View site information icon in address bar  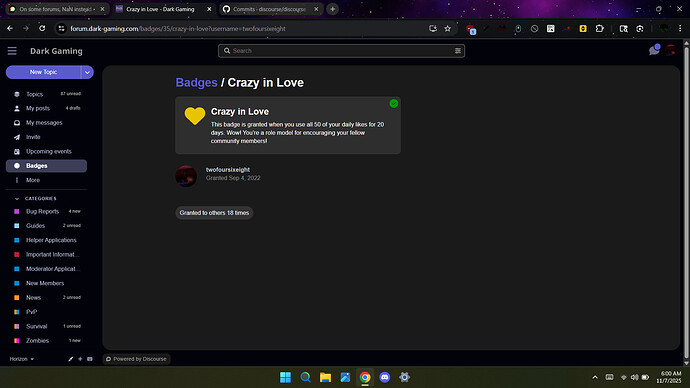(62, 29)
